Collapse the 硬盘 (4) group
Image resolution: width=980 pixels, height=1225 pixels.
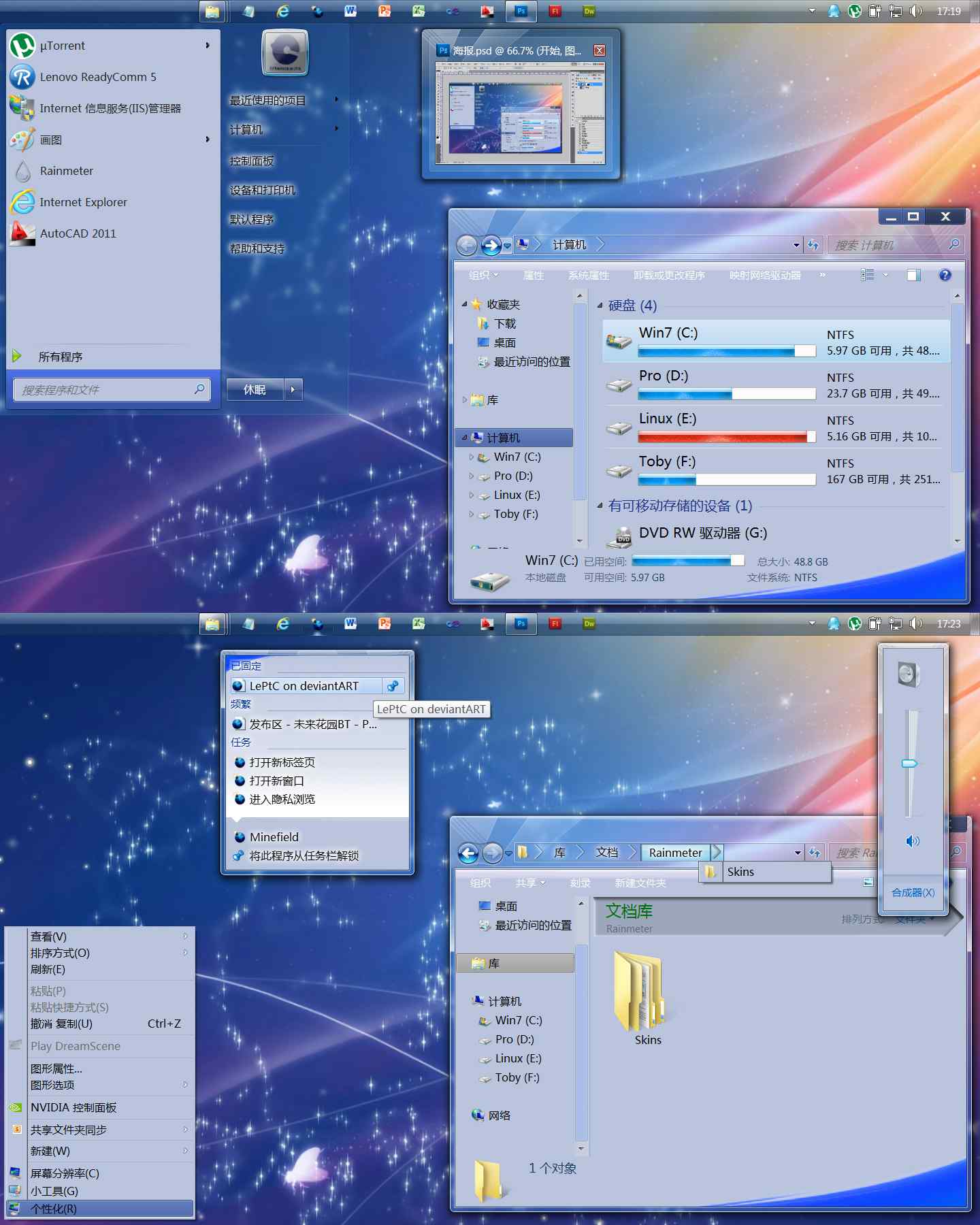600,306
